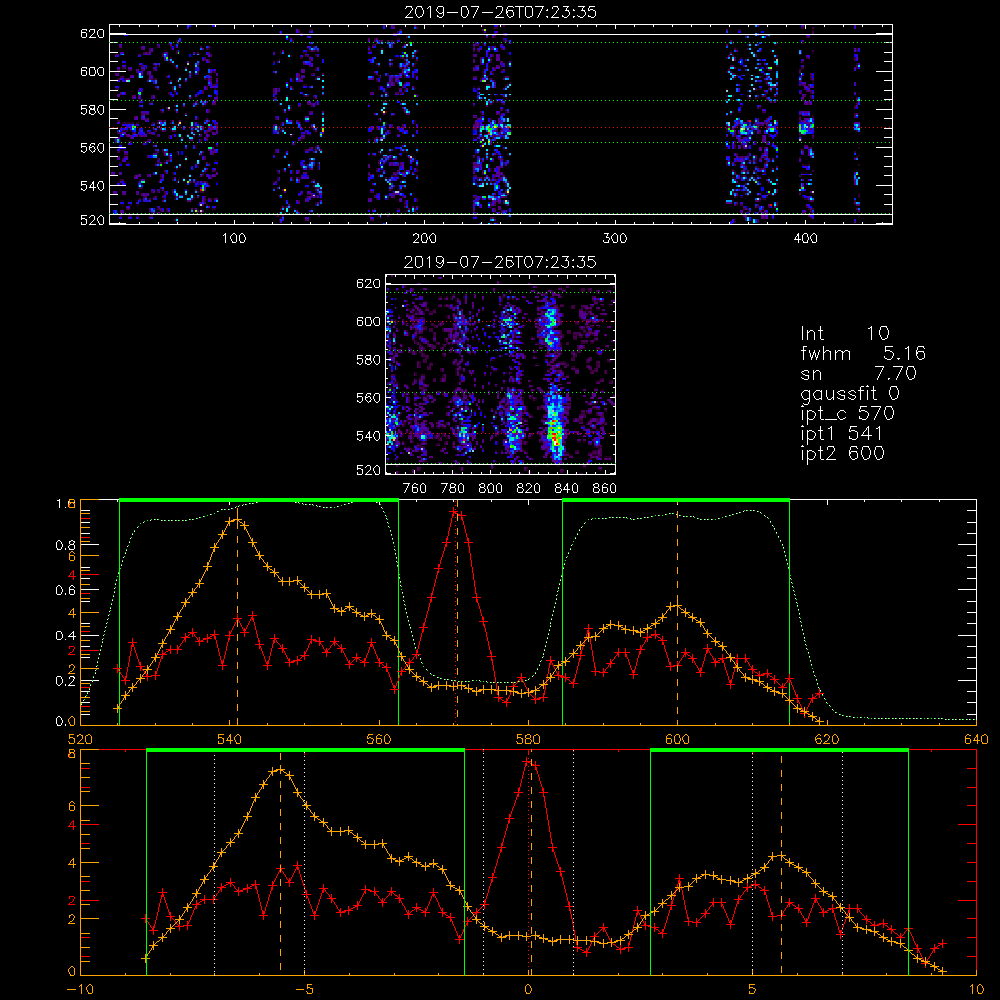Click x-axis label 640 of upper profile plot
The width and height of the screenshot is (1000, 1000).
pos(976,740)
